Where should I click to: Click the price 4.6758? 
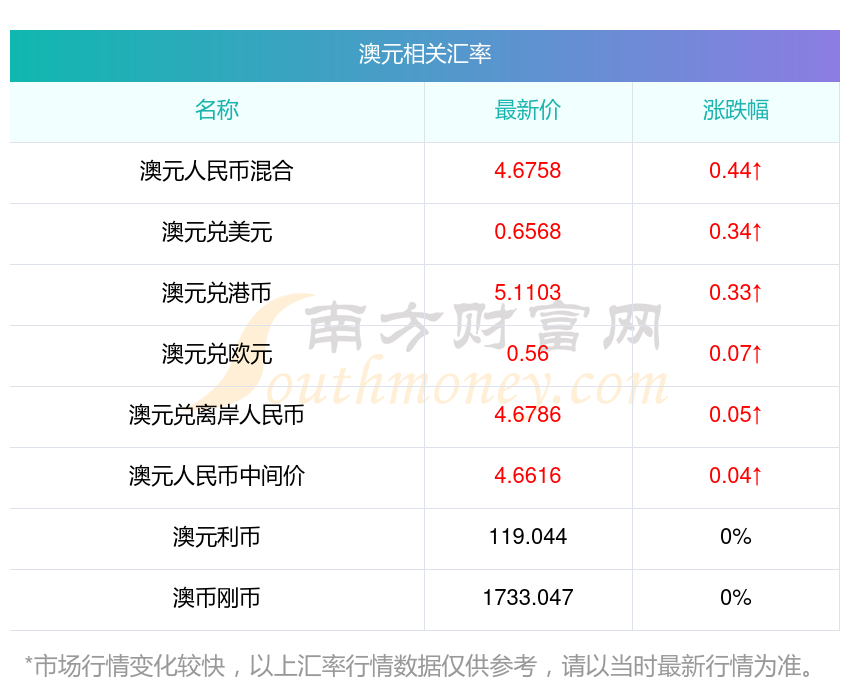coord(527,171)
